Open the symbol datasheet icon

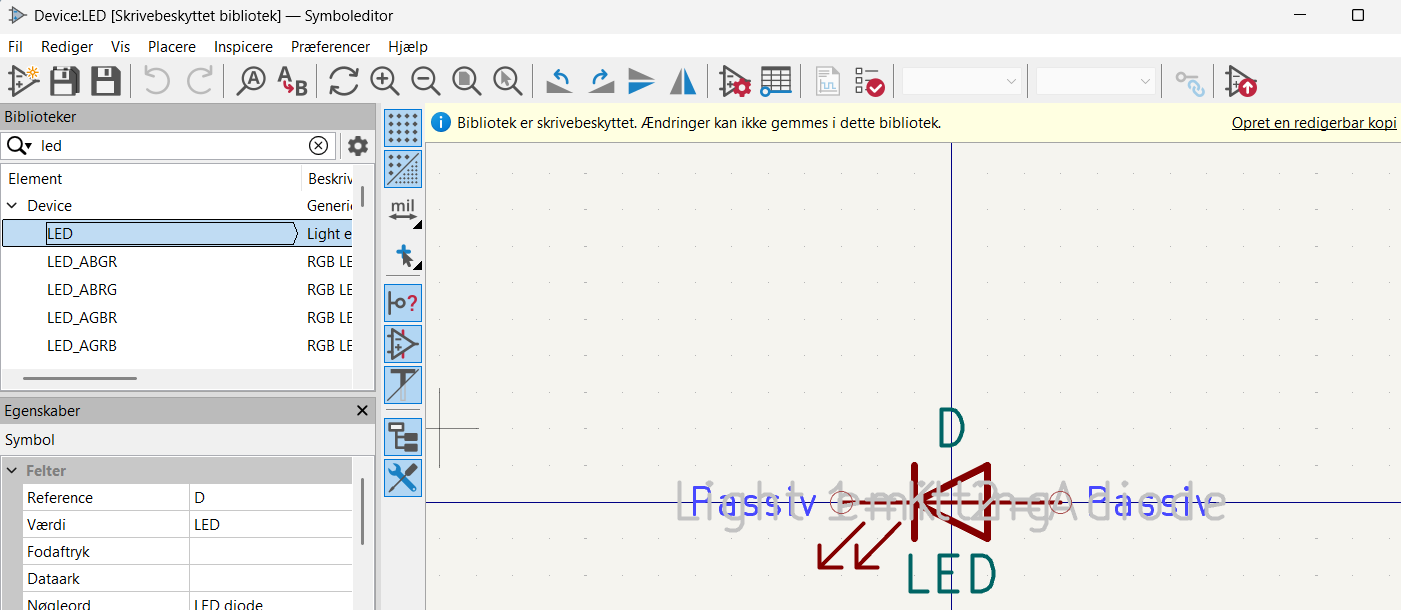click(827, 81)
